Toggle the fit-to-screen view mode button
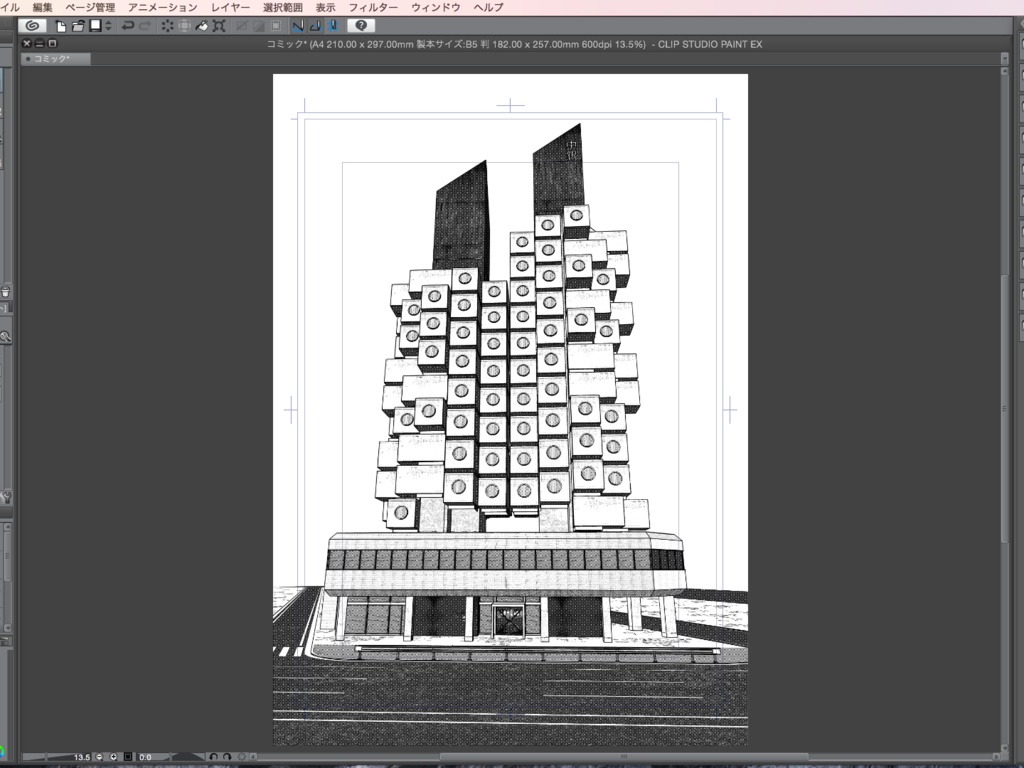 (x=128, y=757)
